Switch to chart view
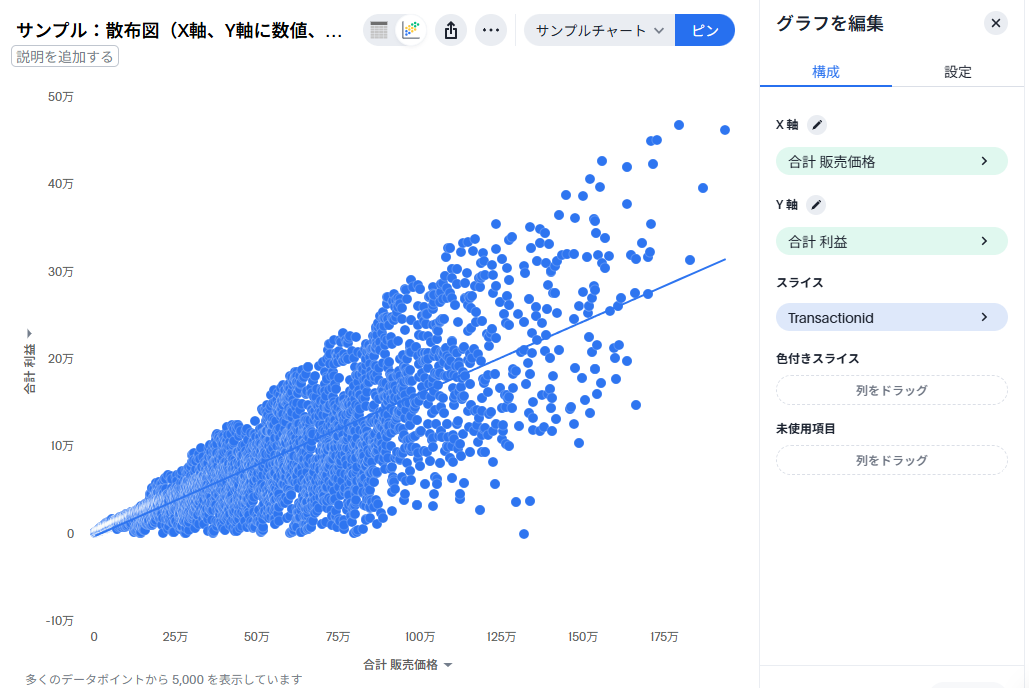 410,30
